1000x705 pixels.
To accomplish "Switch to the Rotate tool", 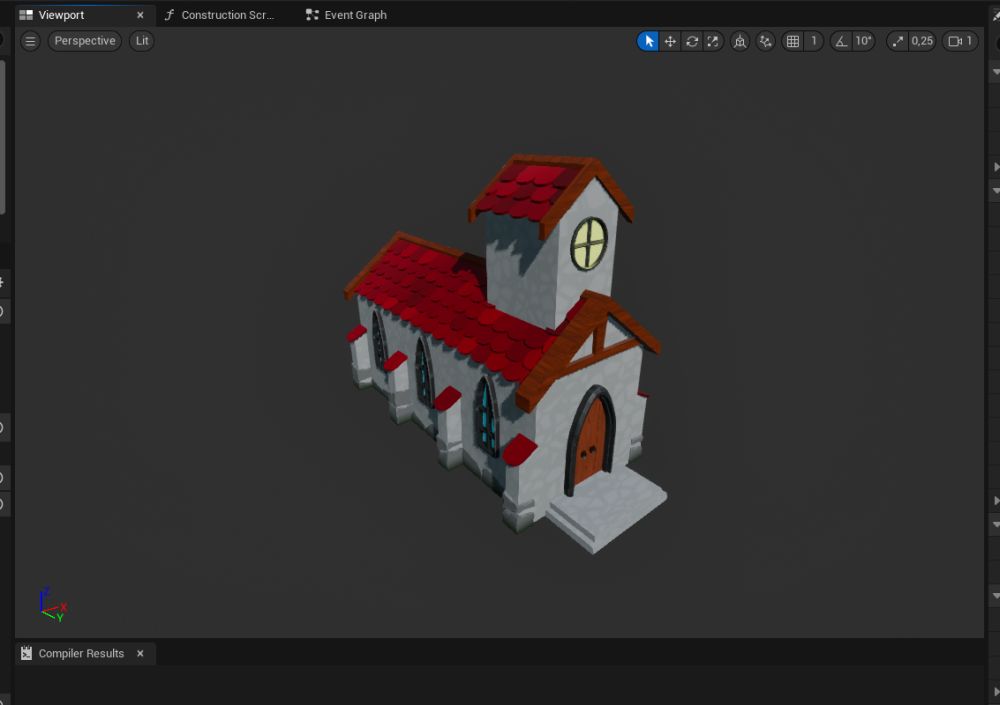I will click(x=691, y=41).
